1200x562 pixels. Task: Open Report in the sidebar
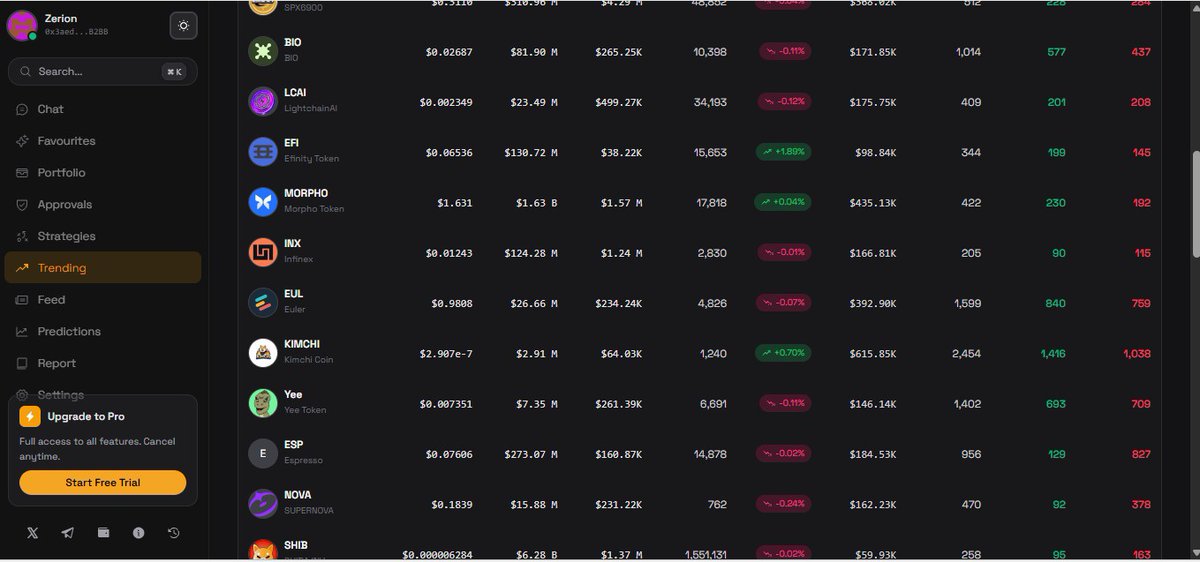[103, 364]
